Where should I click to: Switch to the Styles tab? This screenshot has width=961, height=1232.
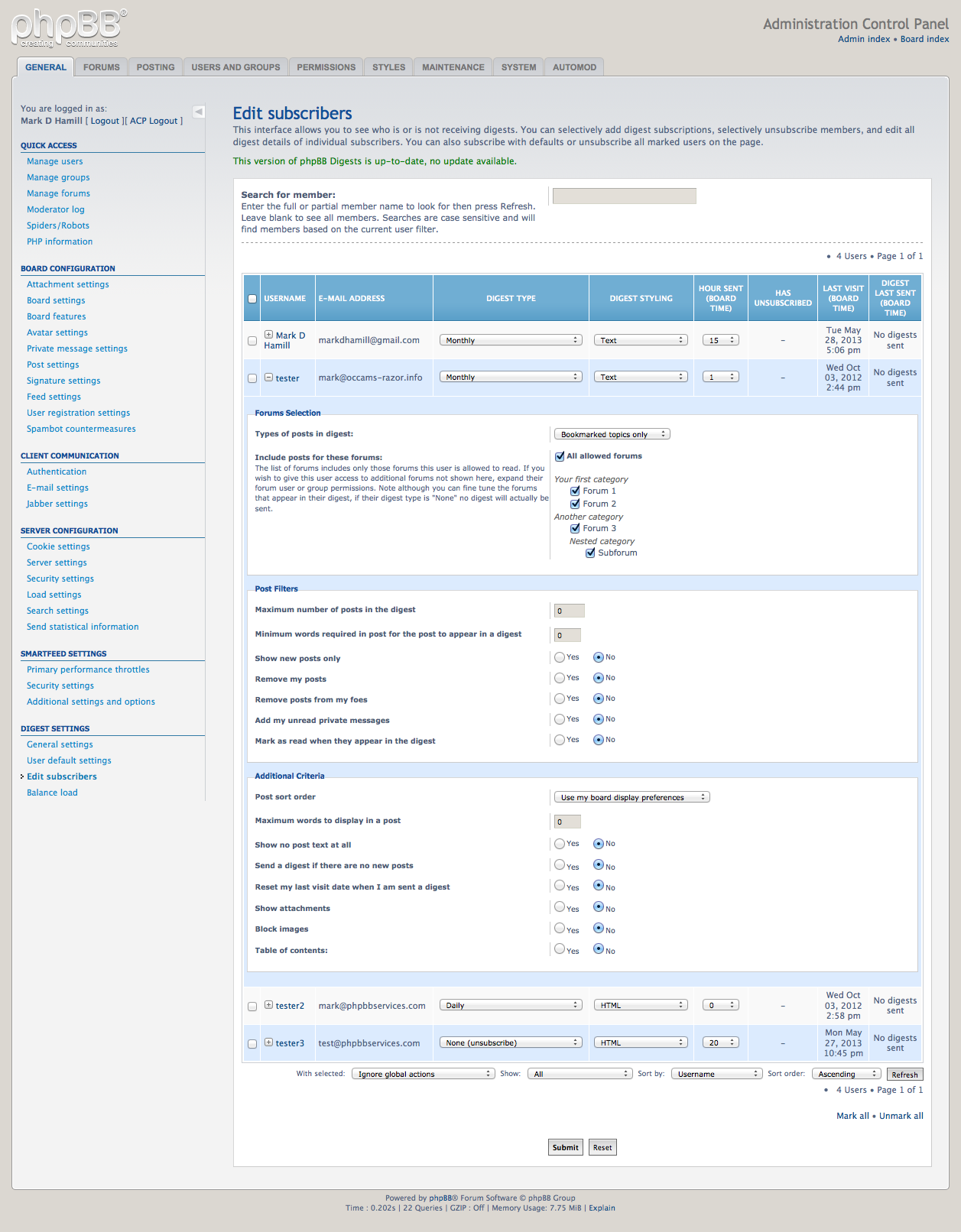389,67
